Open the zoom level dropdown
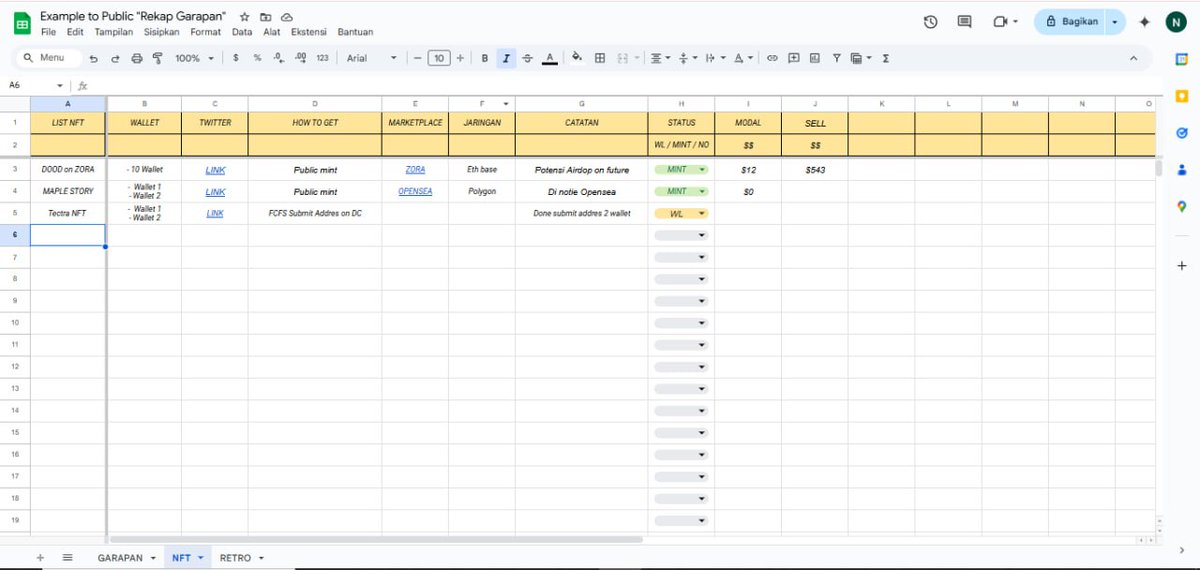1200x570 pixels. (194, 59)
